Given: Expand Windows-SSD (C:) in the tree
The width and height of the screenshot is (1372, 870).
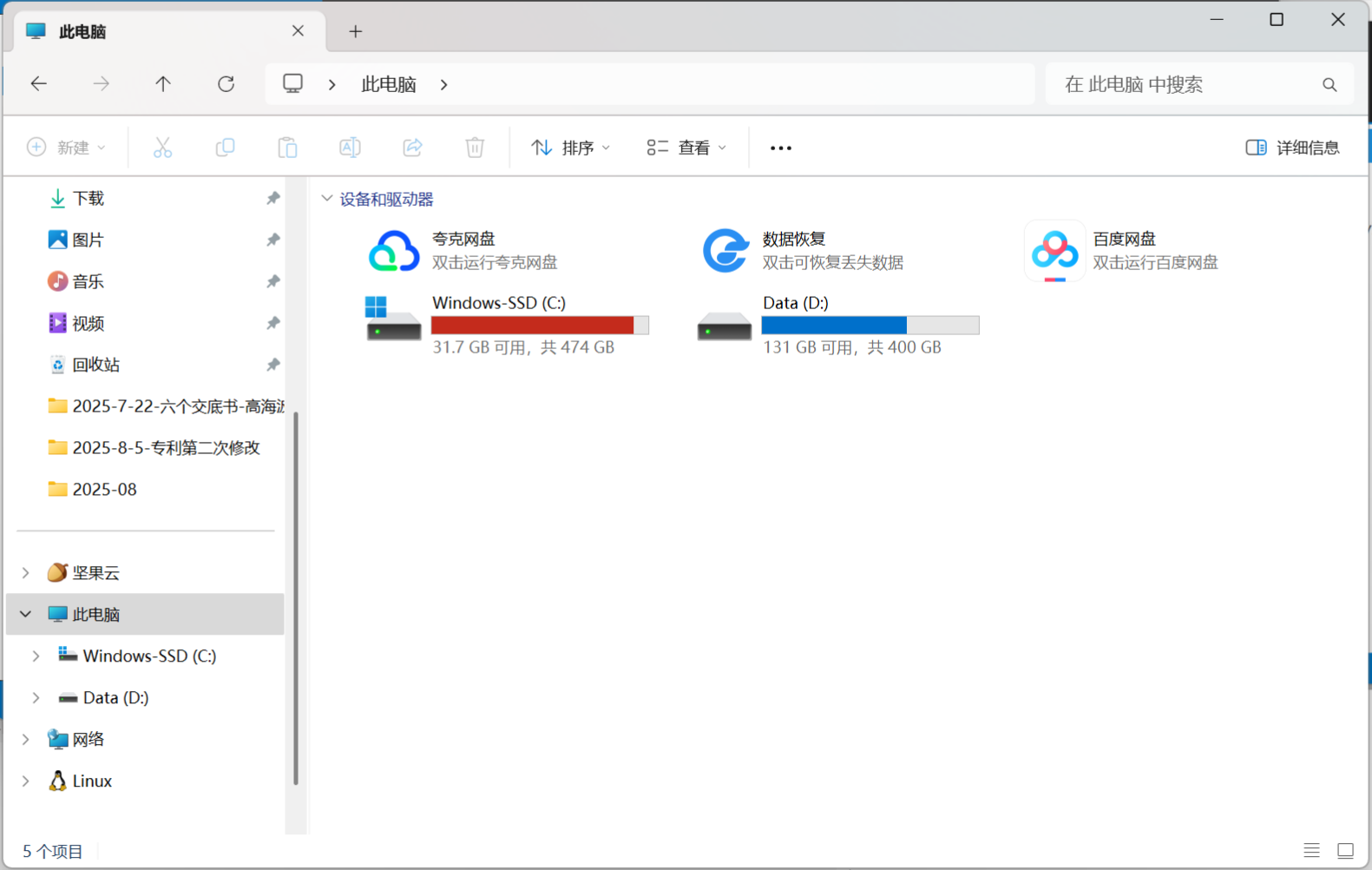Looking at the screenshot, I should click(36, 656).
